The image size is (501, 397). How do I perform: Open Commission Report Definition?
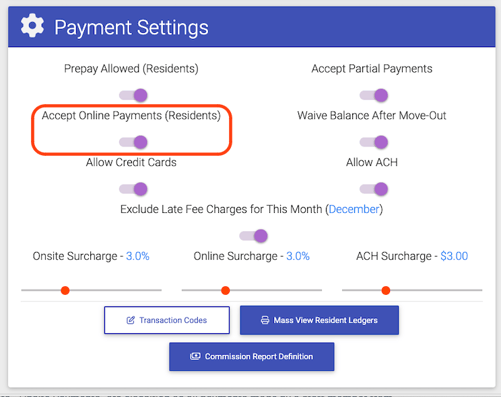[252, 356]
